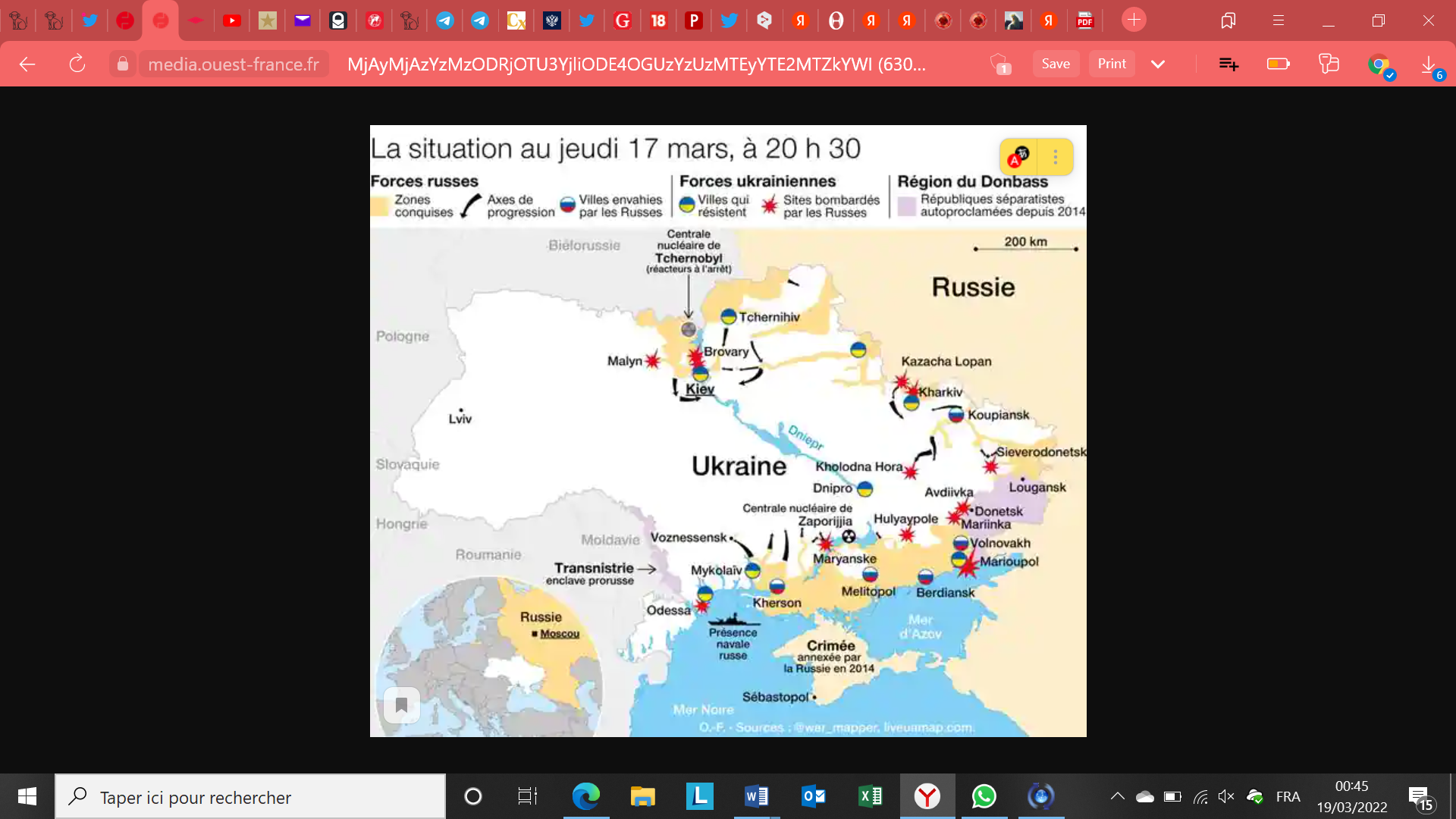Toggle the muted speaker tray icon
1456x819 pixels.
(x=1226, y=796)
